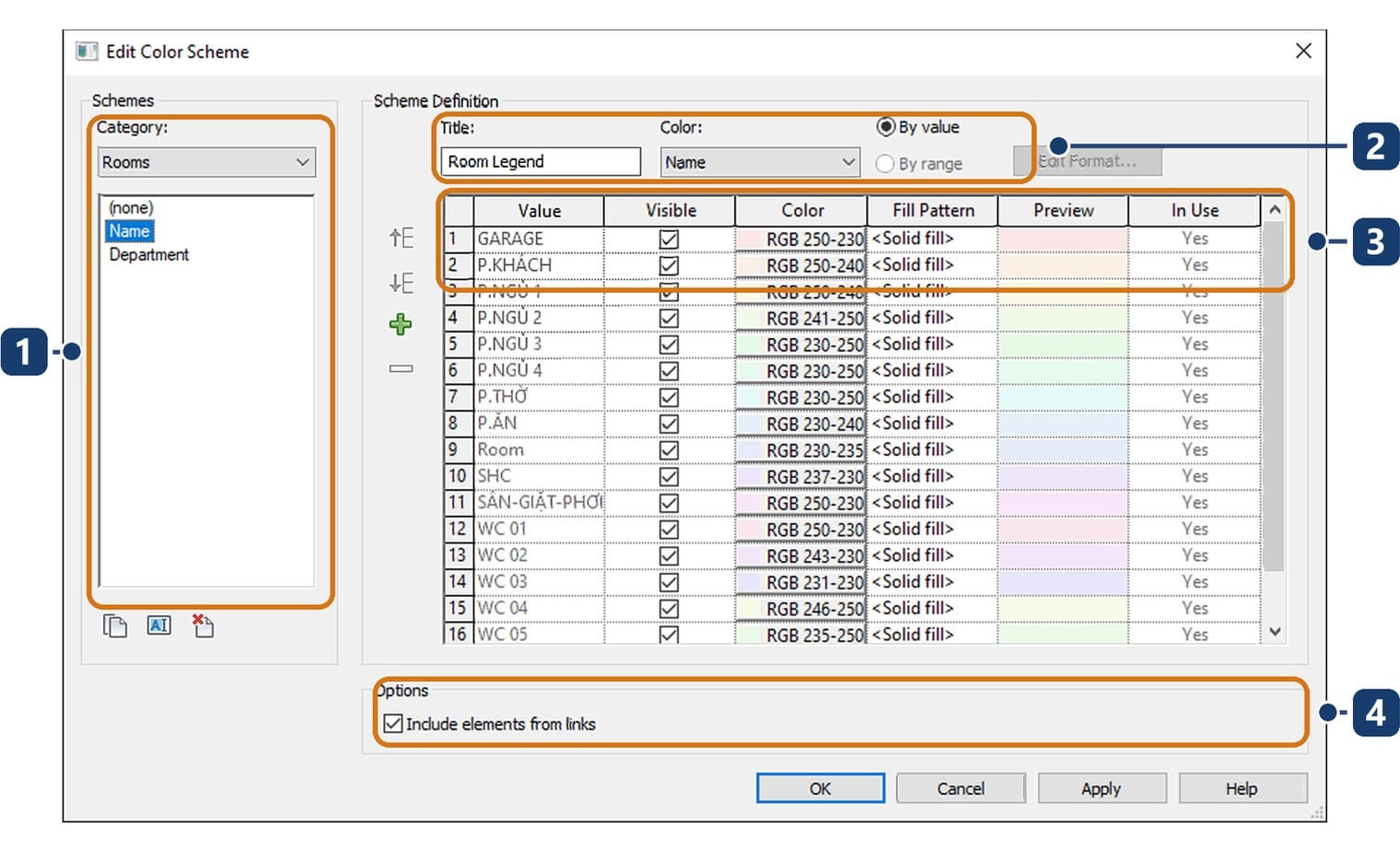Toggle Visible checkbox for WC 01 row
Image resolution: width=1400 pixels, height=852 pixels.
pos(670,530)
